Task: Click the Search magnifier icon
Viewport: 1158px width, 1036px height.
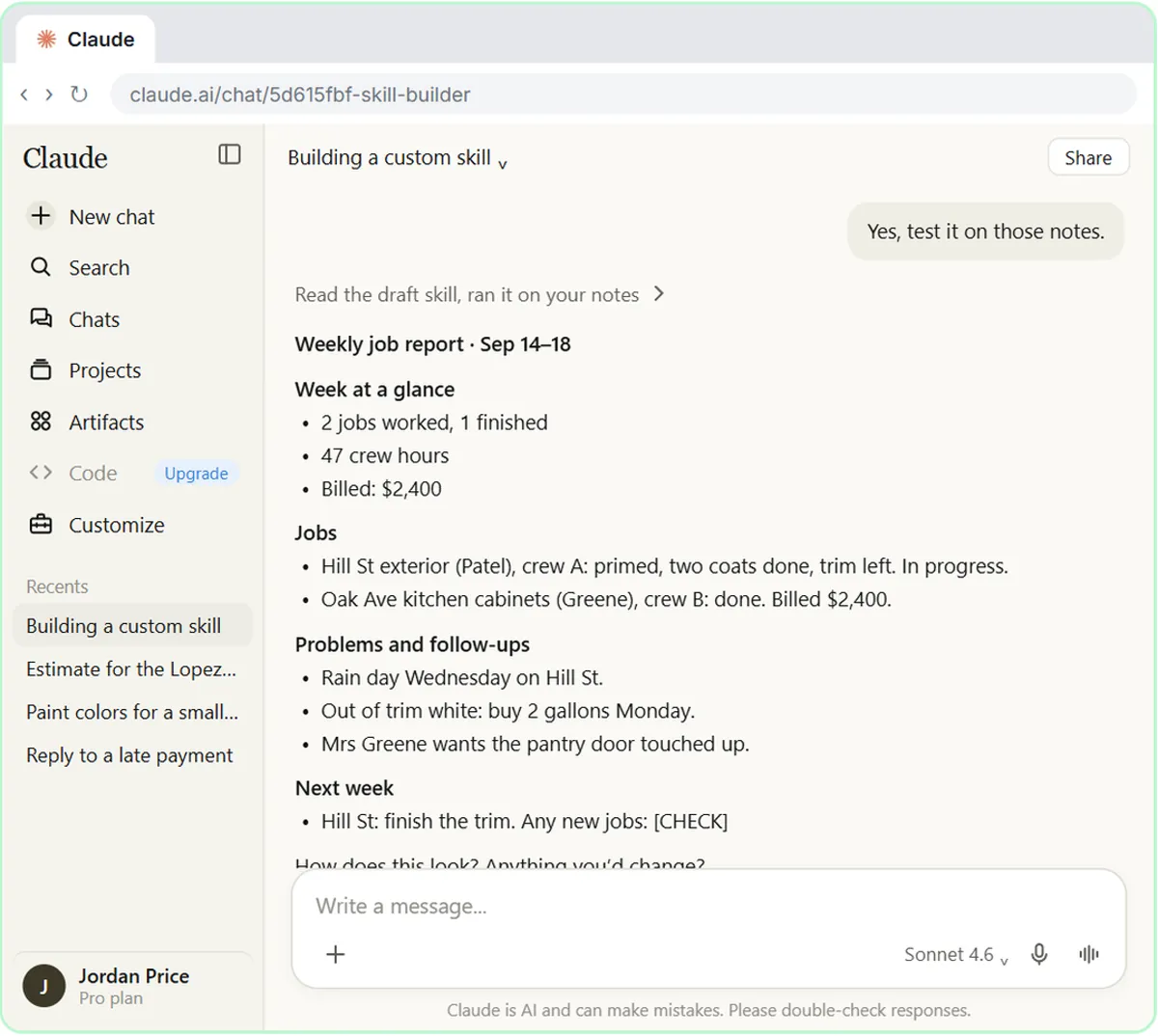Action: click(41, 267)
